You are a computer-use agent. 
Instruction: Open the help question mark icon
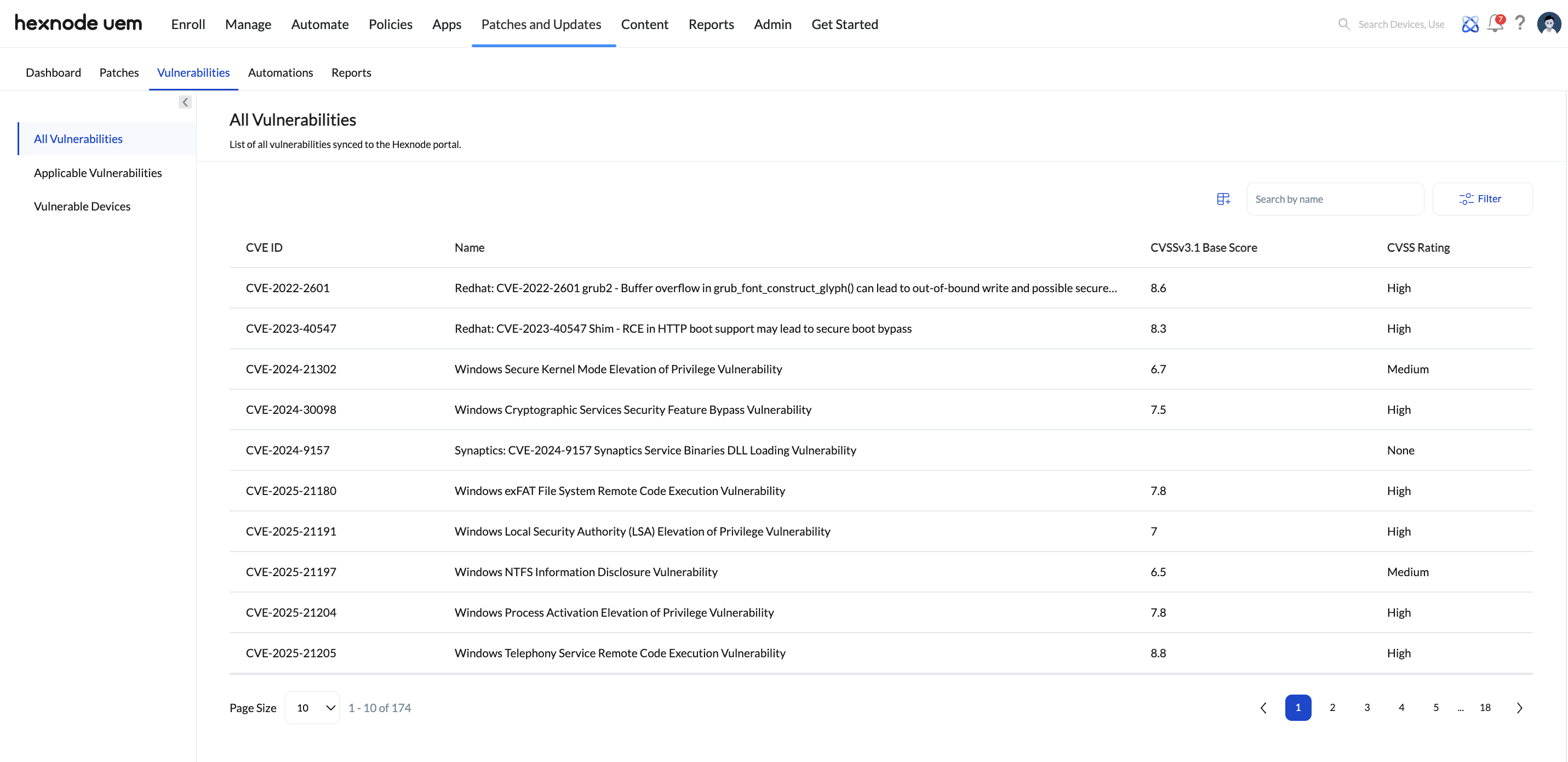pos(1520,23)
